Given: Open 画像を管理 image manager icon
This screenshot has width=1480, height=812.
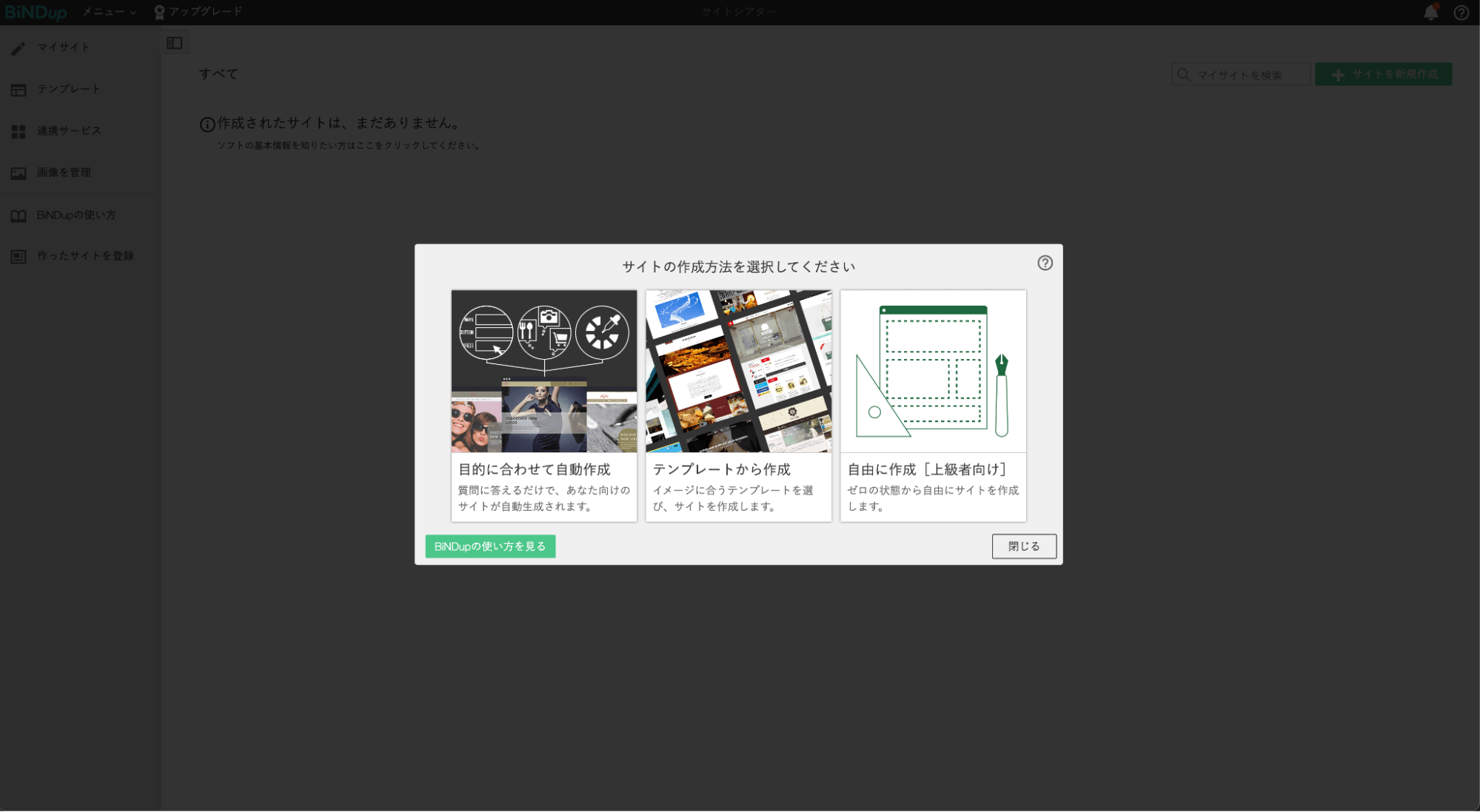Looking at the screenshot, I should [18, 172].
